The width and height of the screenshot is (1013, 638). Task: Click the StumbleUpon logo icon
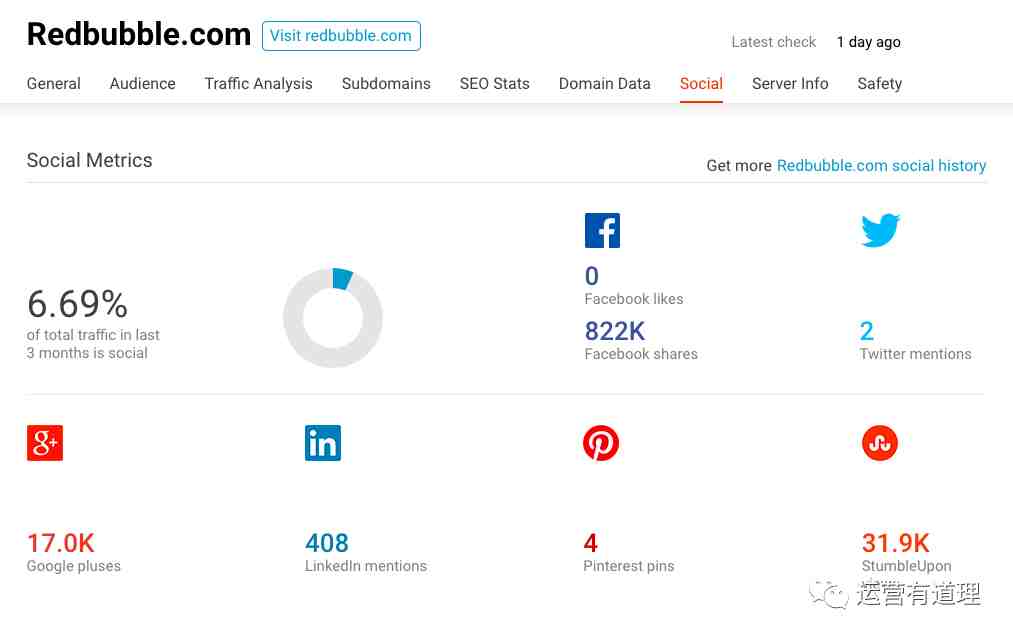click(x=880, y=443)
